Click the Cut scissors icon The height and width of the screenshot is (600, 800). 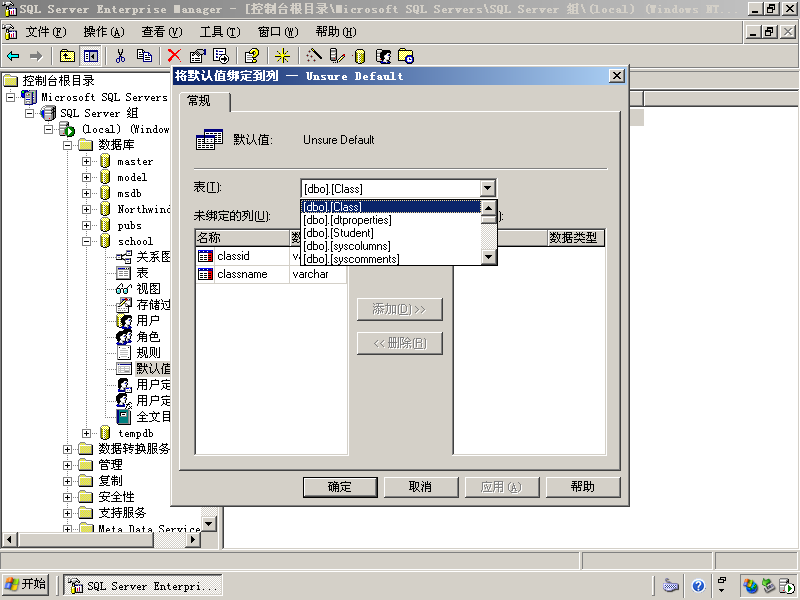[x=120, y=56]
